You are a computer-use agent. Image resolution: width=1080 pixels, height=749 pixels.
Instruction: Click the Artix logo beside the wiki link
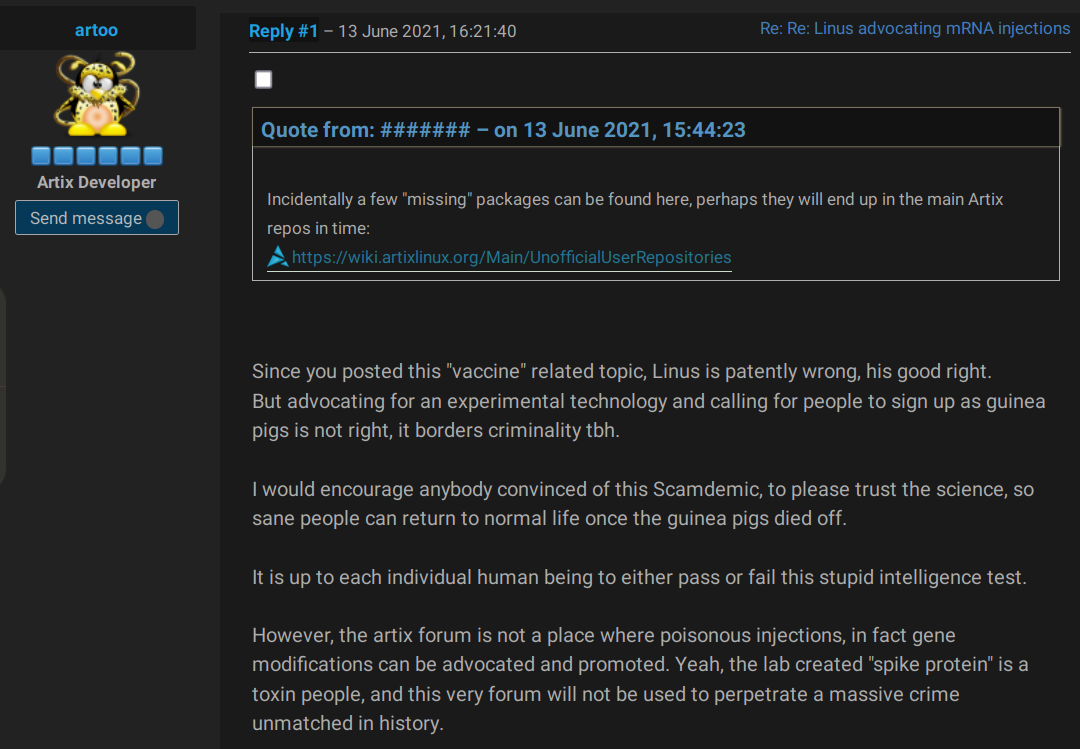278,257
